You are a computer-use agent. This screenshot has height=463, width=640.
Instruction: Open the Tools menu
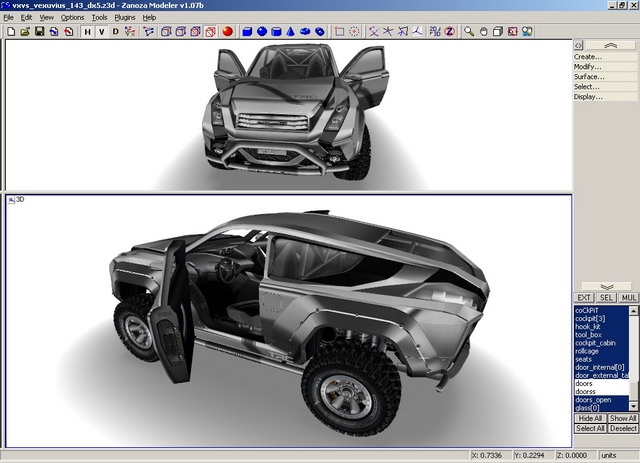pyautogui.click(x=99, y=18)
